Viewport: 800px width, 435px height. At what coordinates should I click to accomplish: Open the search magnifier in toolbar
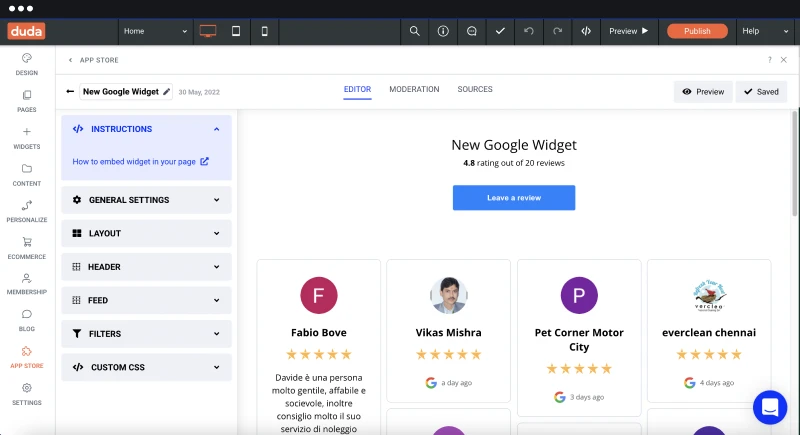coord(414,31)
